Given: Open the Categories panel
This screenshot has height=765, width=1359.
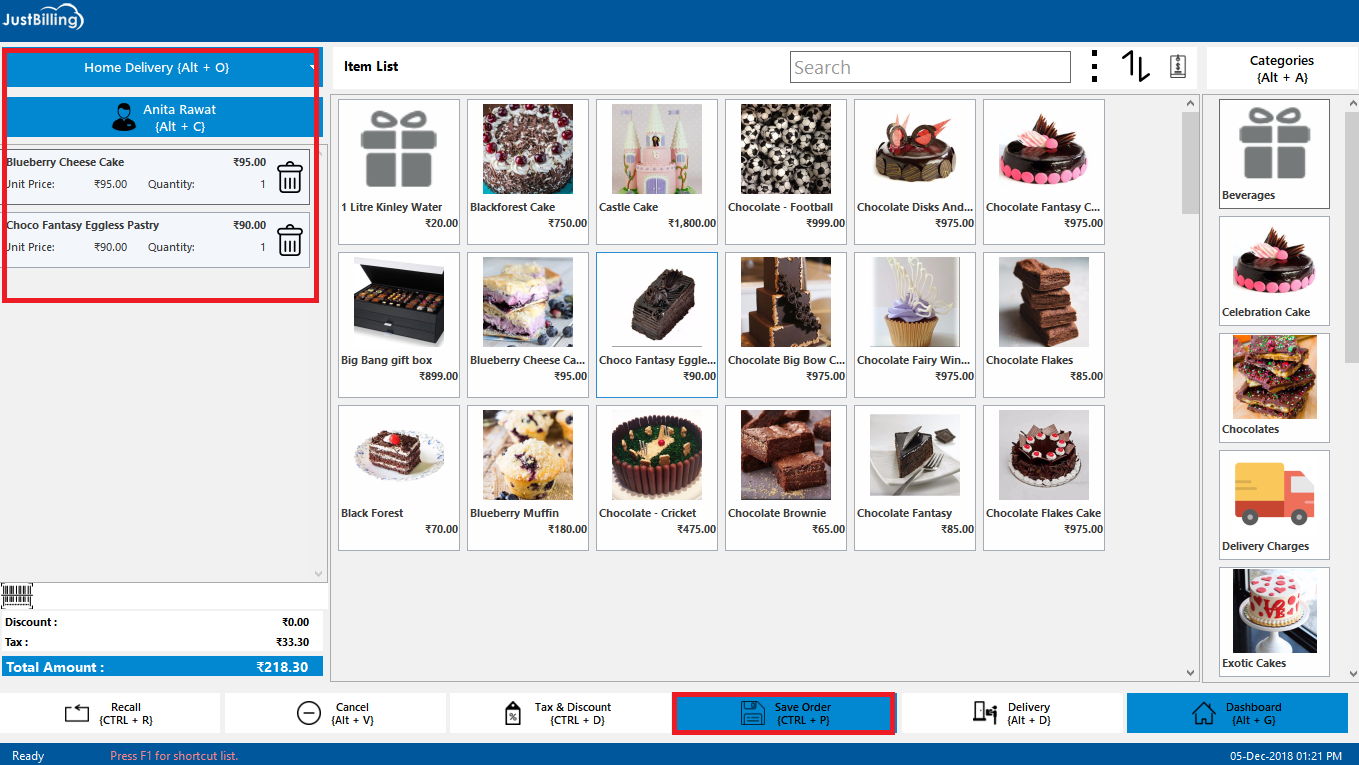Looking at the screenshot, I should click(1281, 68).
